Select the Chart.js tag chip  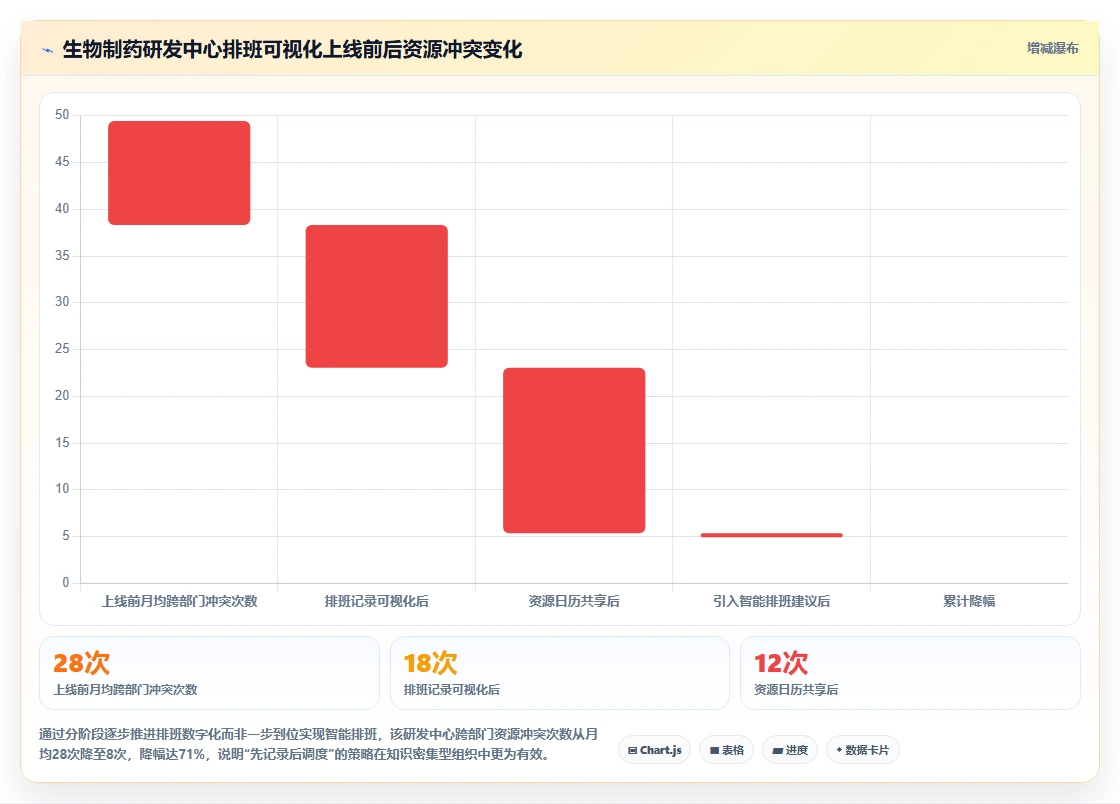654,750
